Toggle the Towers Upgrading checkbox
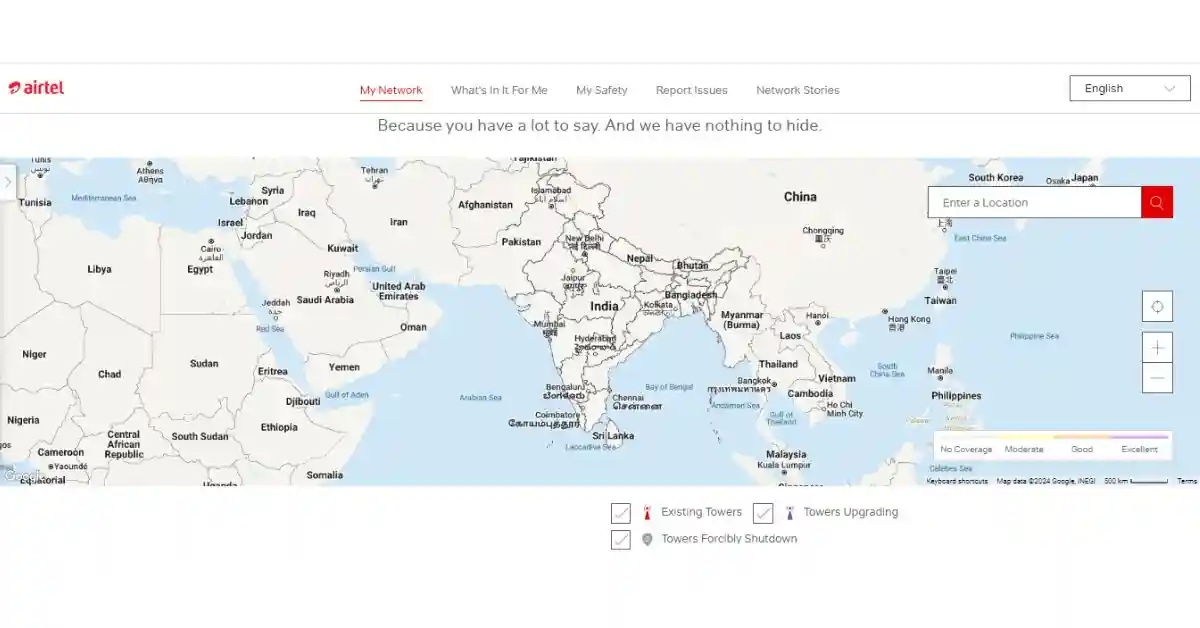Image resolution: width=1200 pixels, height=628 pixels. coord(763,513)
